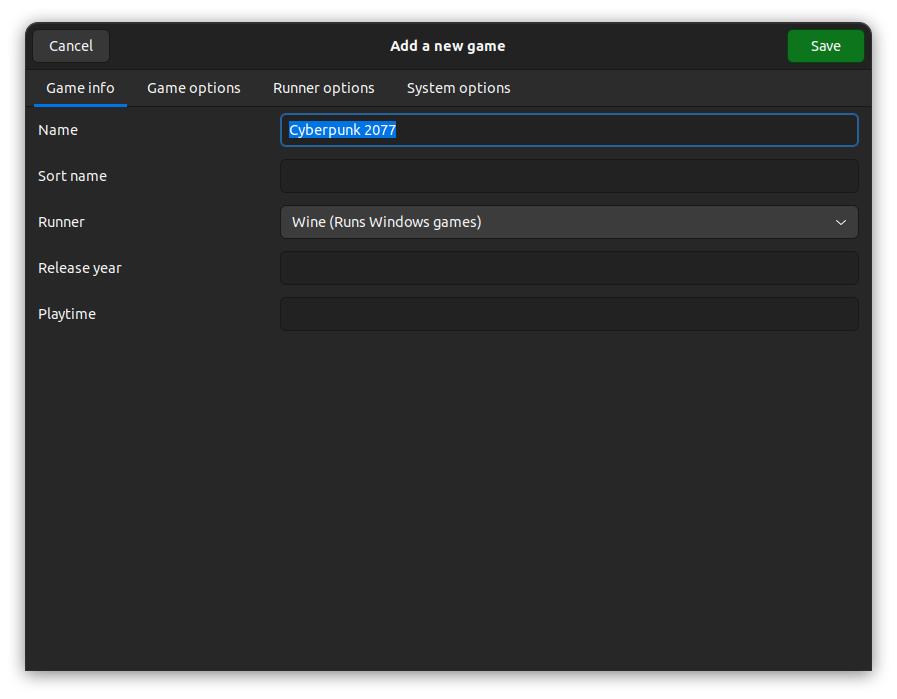Go to the System options tab
Screen dimensions: 897x699
pyautogui.click(x=458, y=88)
